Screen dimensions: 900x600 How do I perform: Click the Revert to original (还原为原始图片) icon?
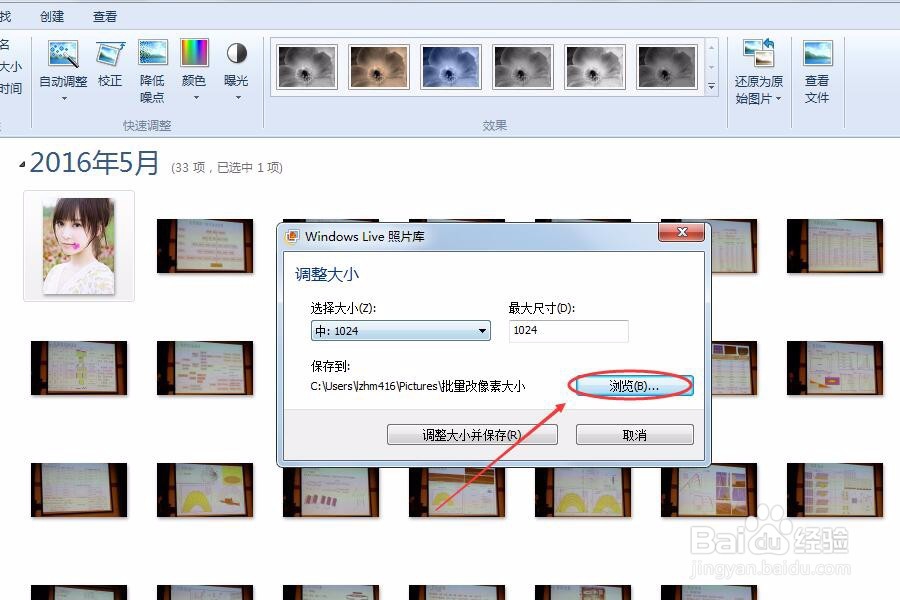point(759,53)
